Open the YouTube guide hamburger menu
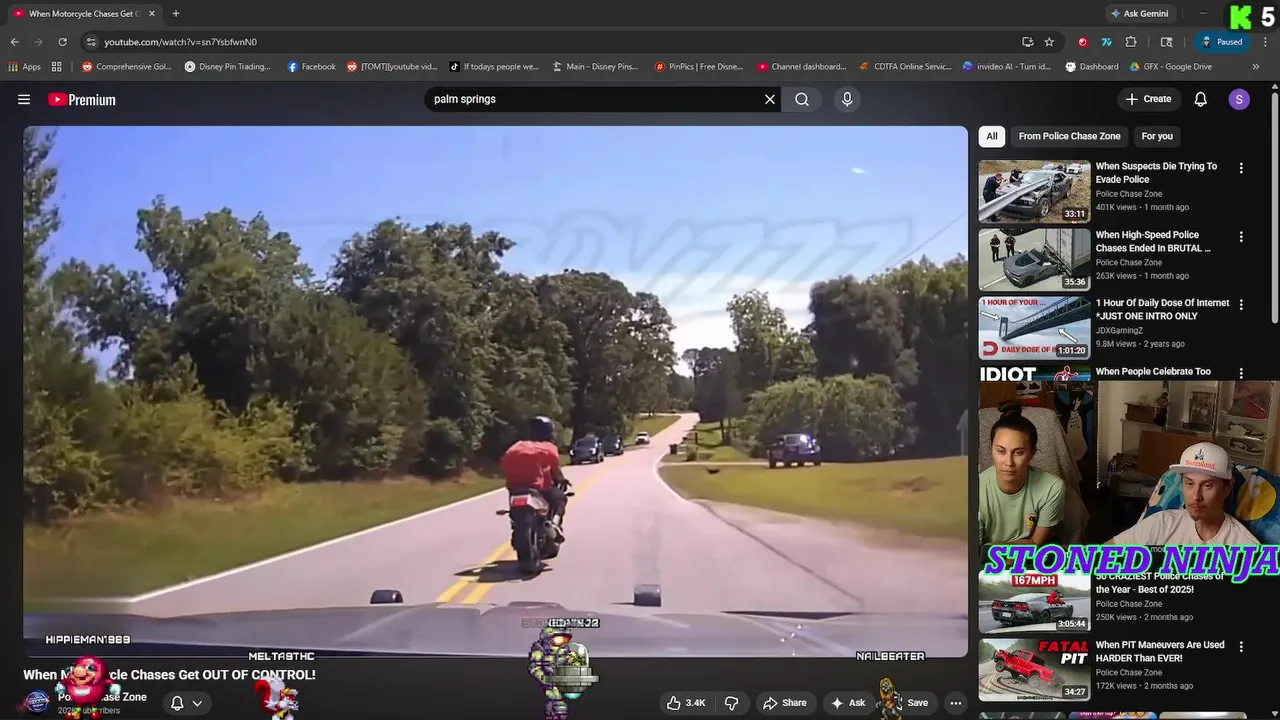1280x720 pixels. coord(24,99)
